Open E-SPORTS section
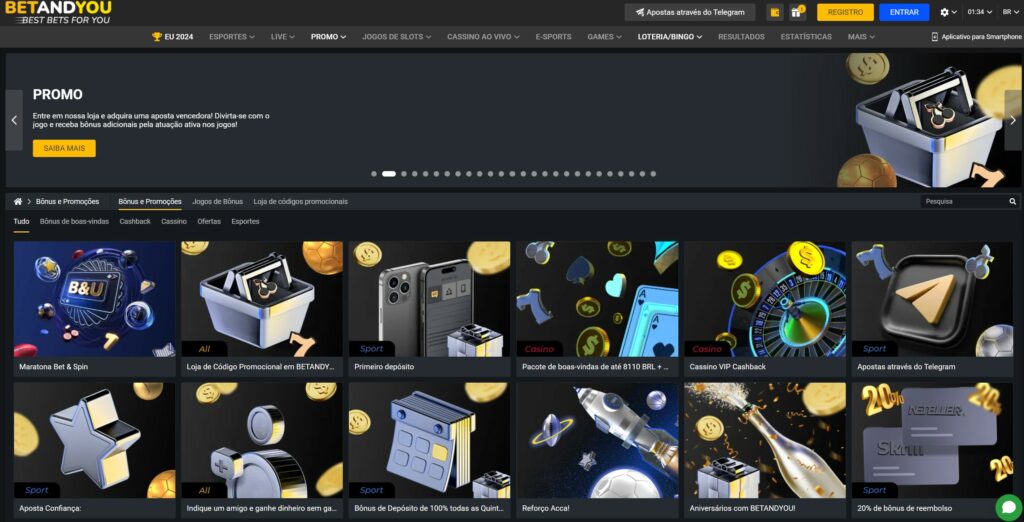The width and height of the screenshot is (1024, 522). pyautogui.click(x=553, y=37)
